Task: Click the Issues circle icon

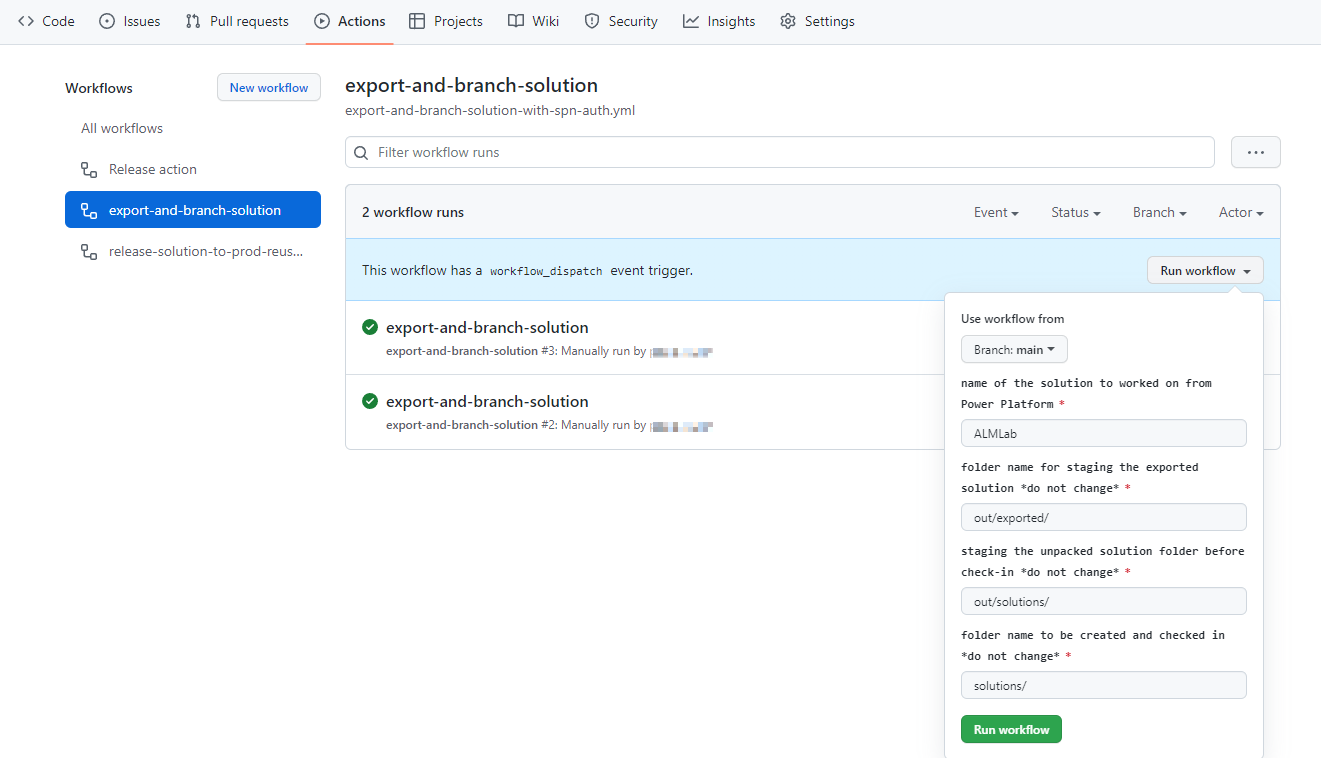Action: [107, 21]
